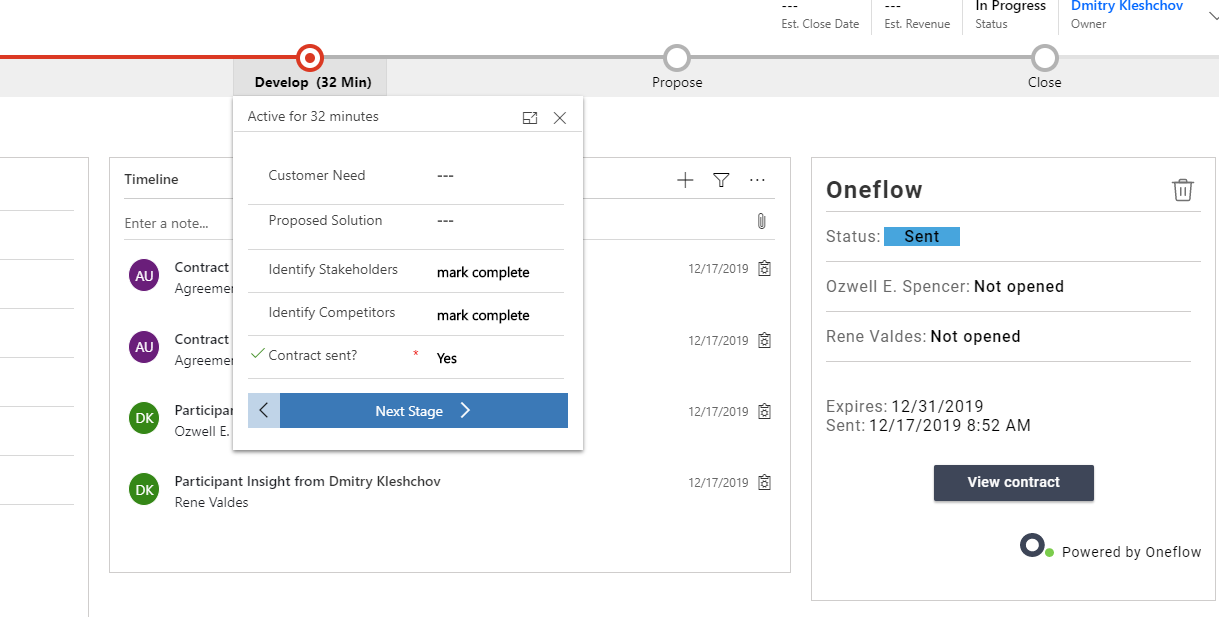Select the Propose stage circle
Screen dimensions: 1219x617
coord(677,57)
